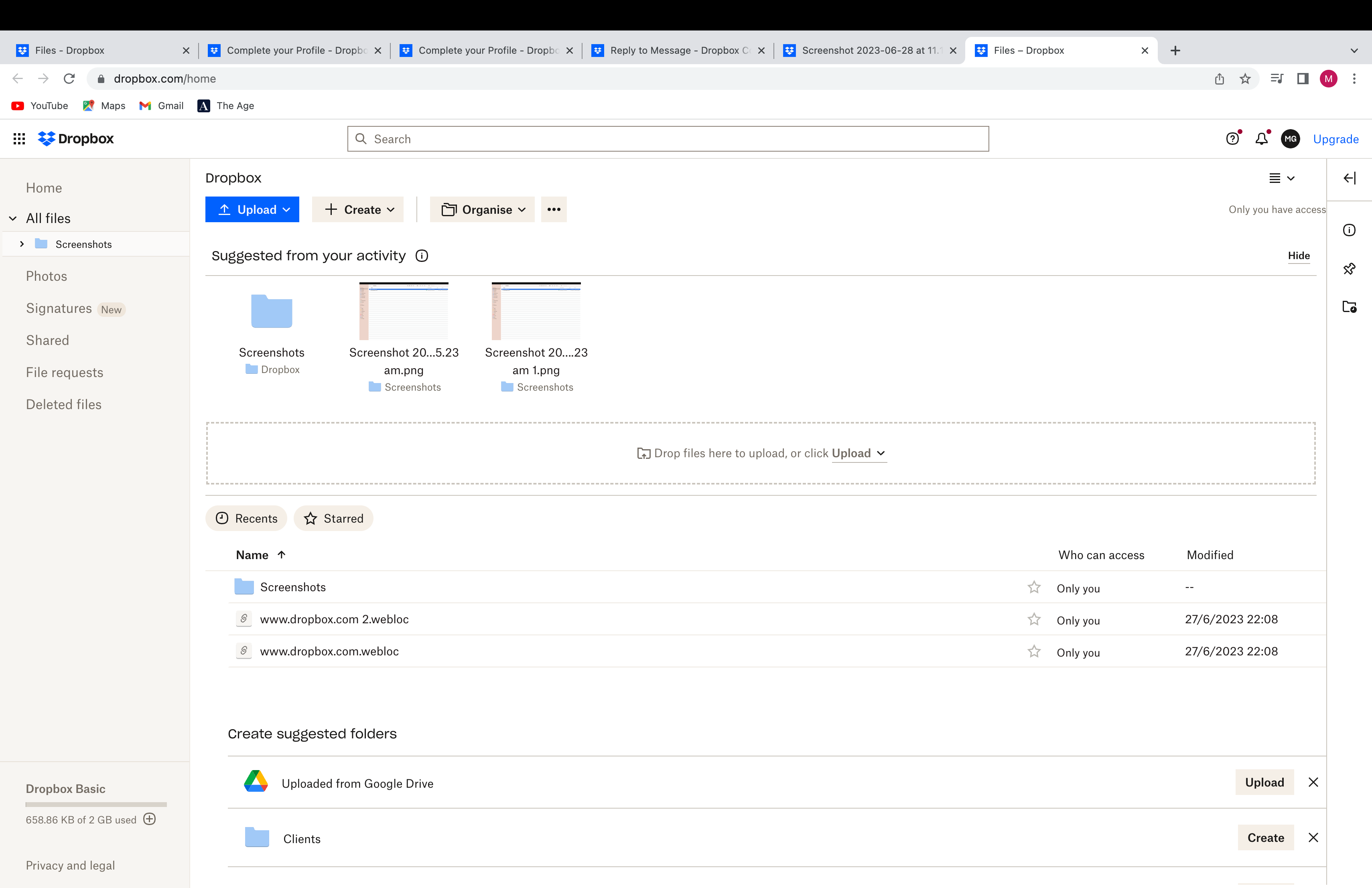Click the Search input field

coord(668,139)
